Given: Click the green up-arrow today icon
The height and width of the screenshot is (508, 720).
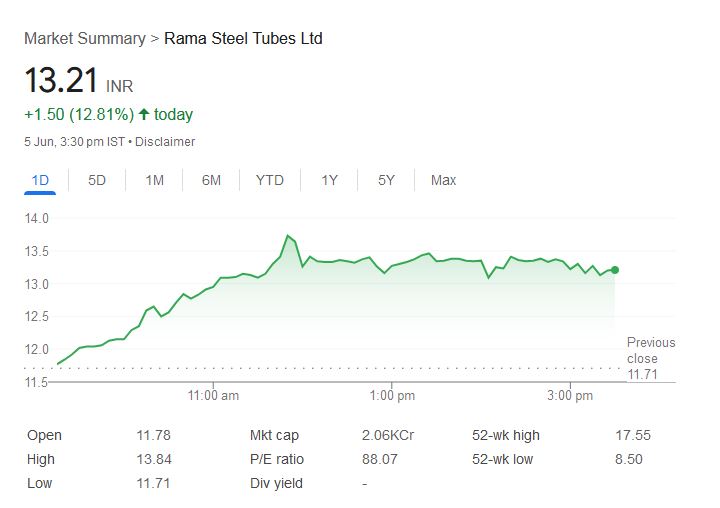Looking at the screenshot, I should (143, 114).
